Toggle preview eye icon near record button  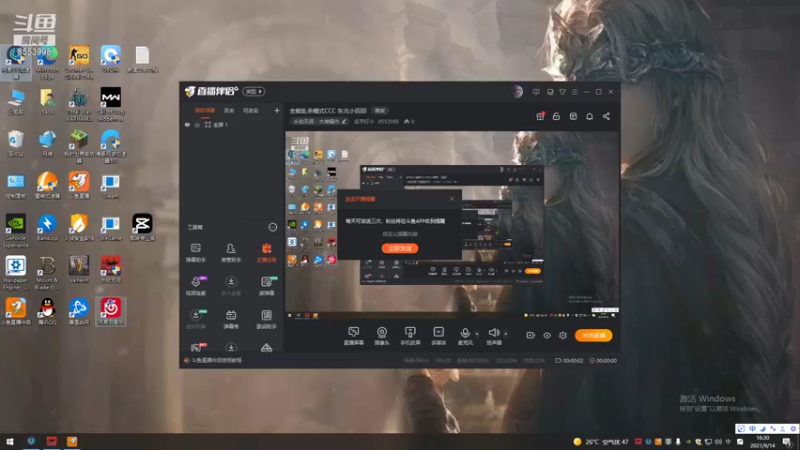point(547,335)
